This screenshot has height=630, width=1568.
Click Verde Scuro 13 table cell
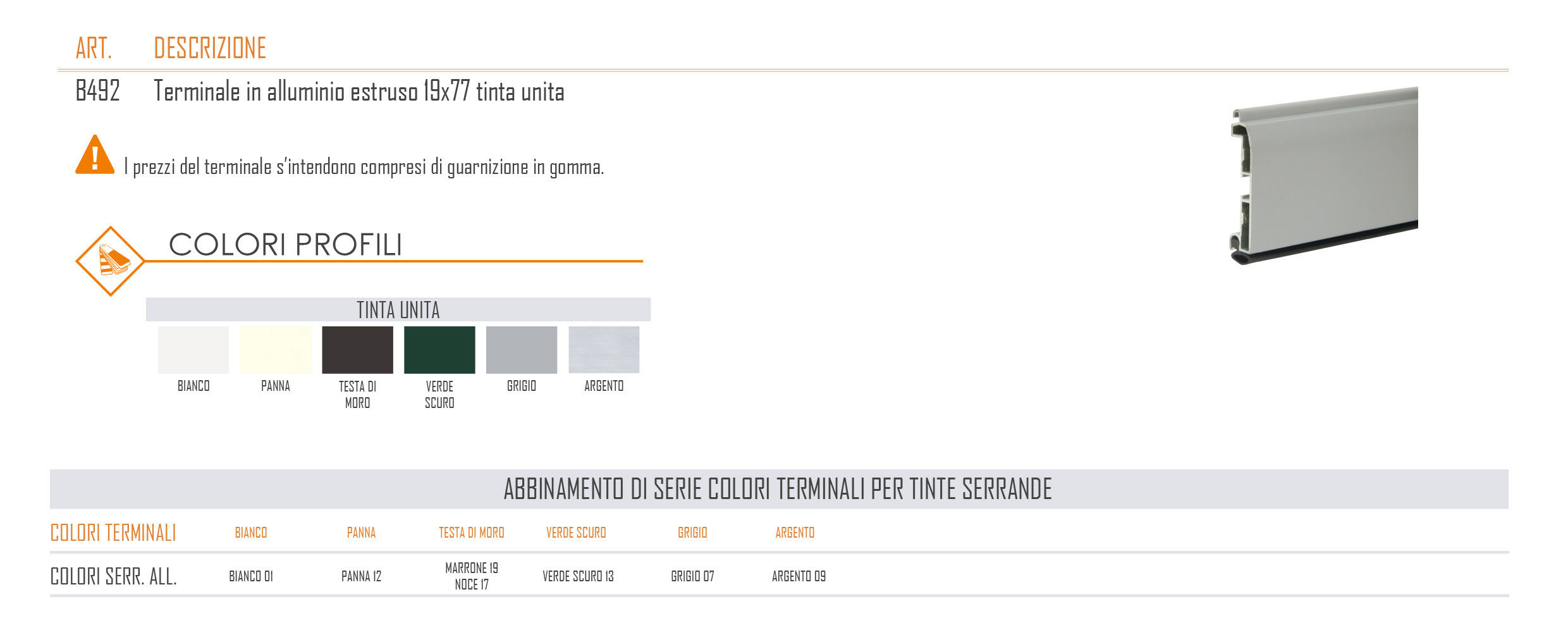578,576
